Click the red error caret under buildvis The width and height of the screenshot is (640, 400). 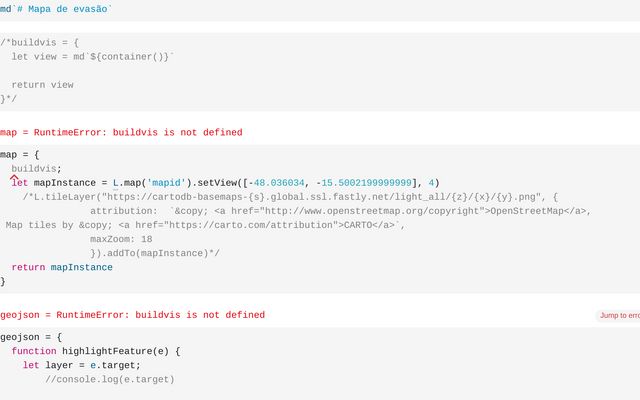click(x=15, y=177)
